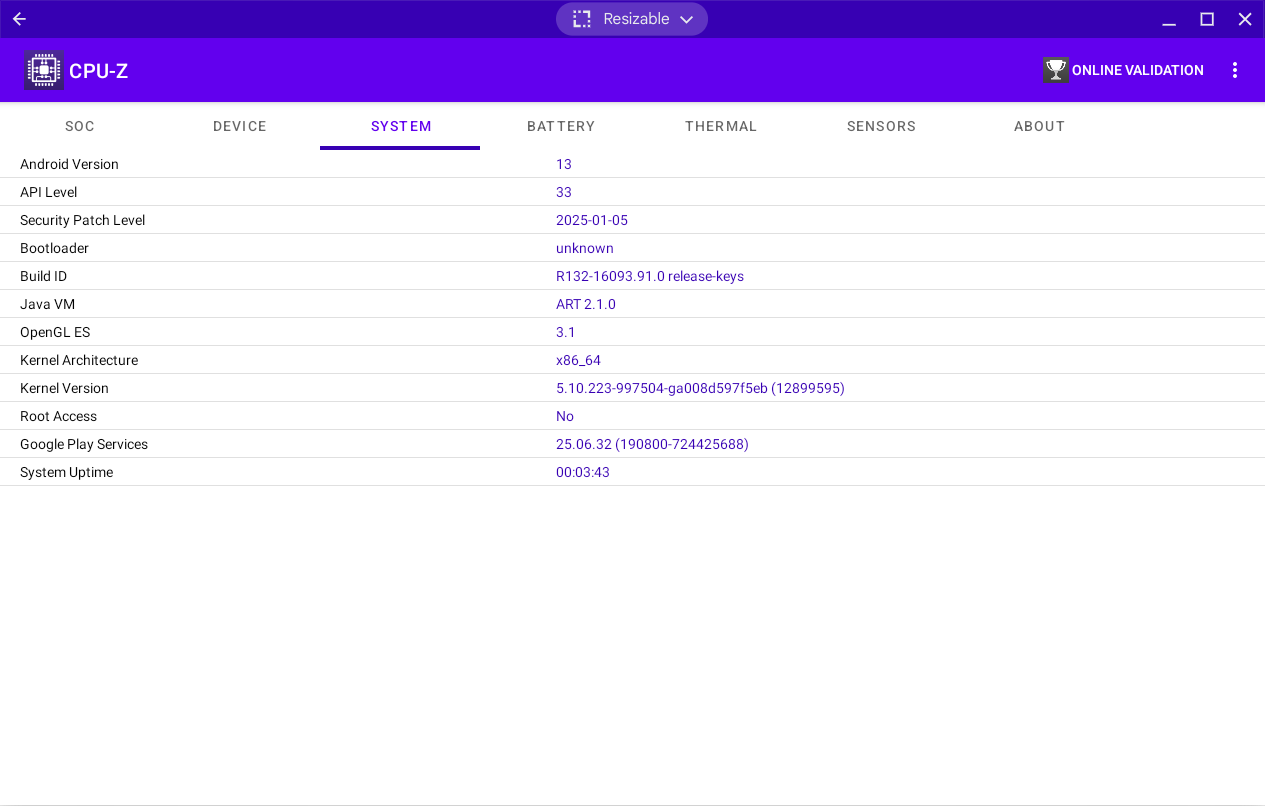Click the Google Play Services label
The image size is (1265, 806).
84,444
